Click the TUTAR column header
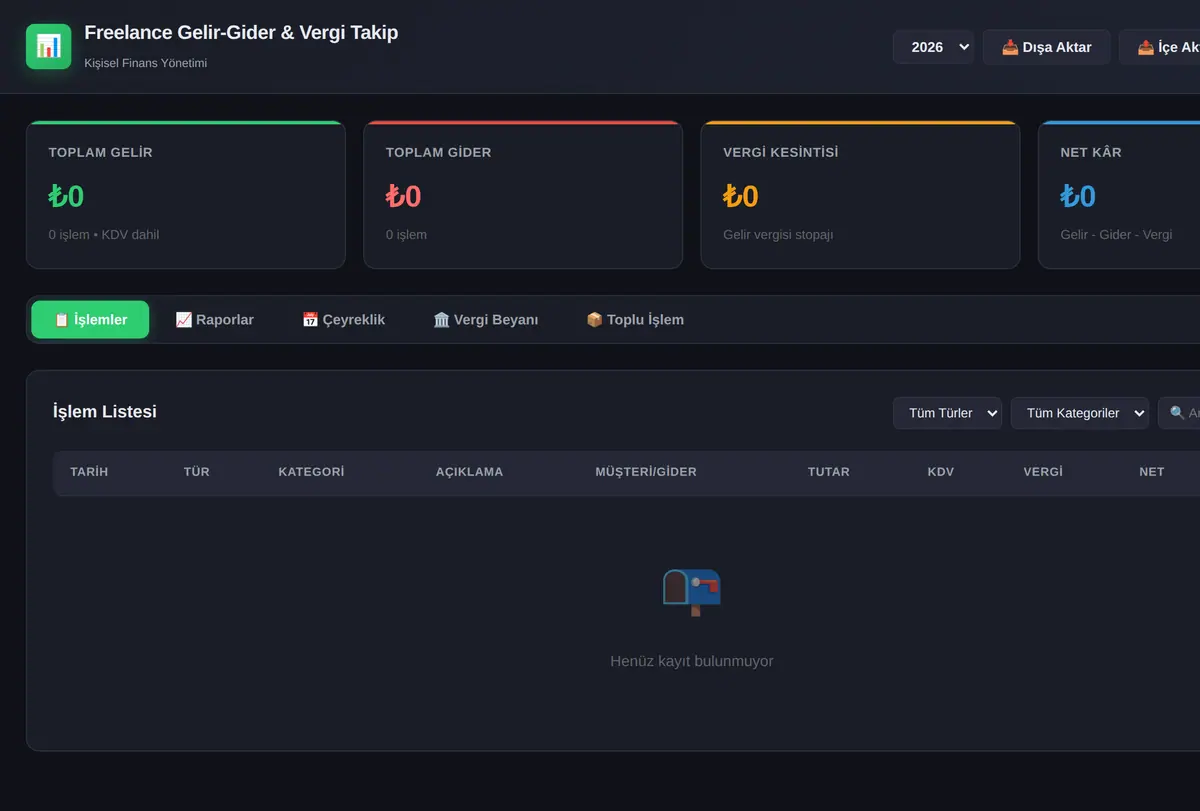Viewport: 1200px width, 811px height. (x=829, y=472)
